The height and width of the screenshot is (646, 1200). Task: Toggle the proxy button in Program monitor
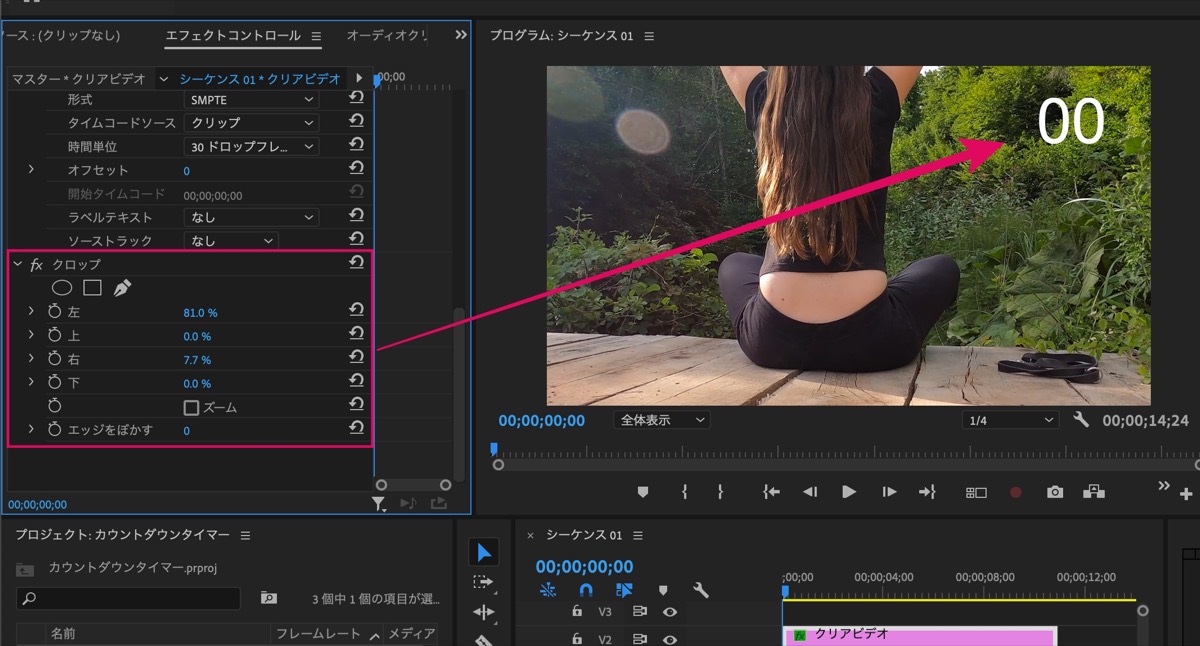(x=1094, y=492)
